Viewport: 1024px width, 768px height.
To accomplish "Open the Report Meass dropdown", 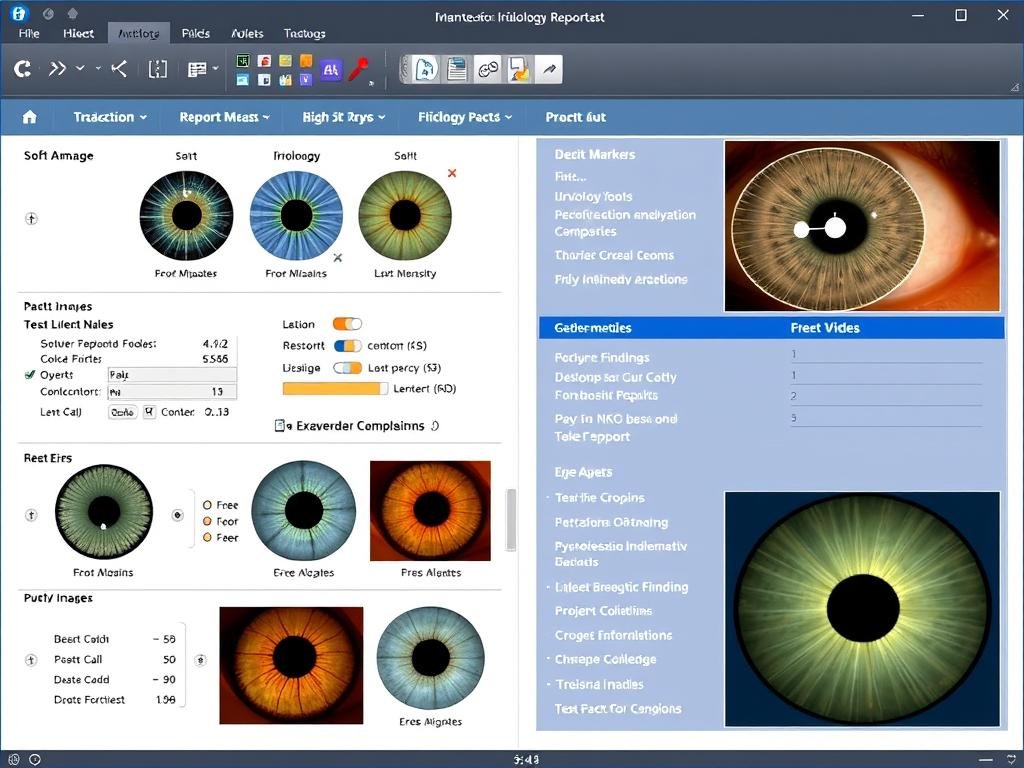I will click(224, 117).
